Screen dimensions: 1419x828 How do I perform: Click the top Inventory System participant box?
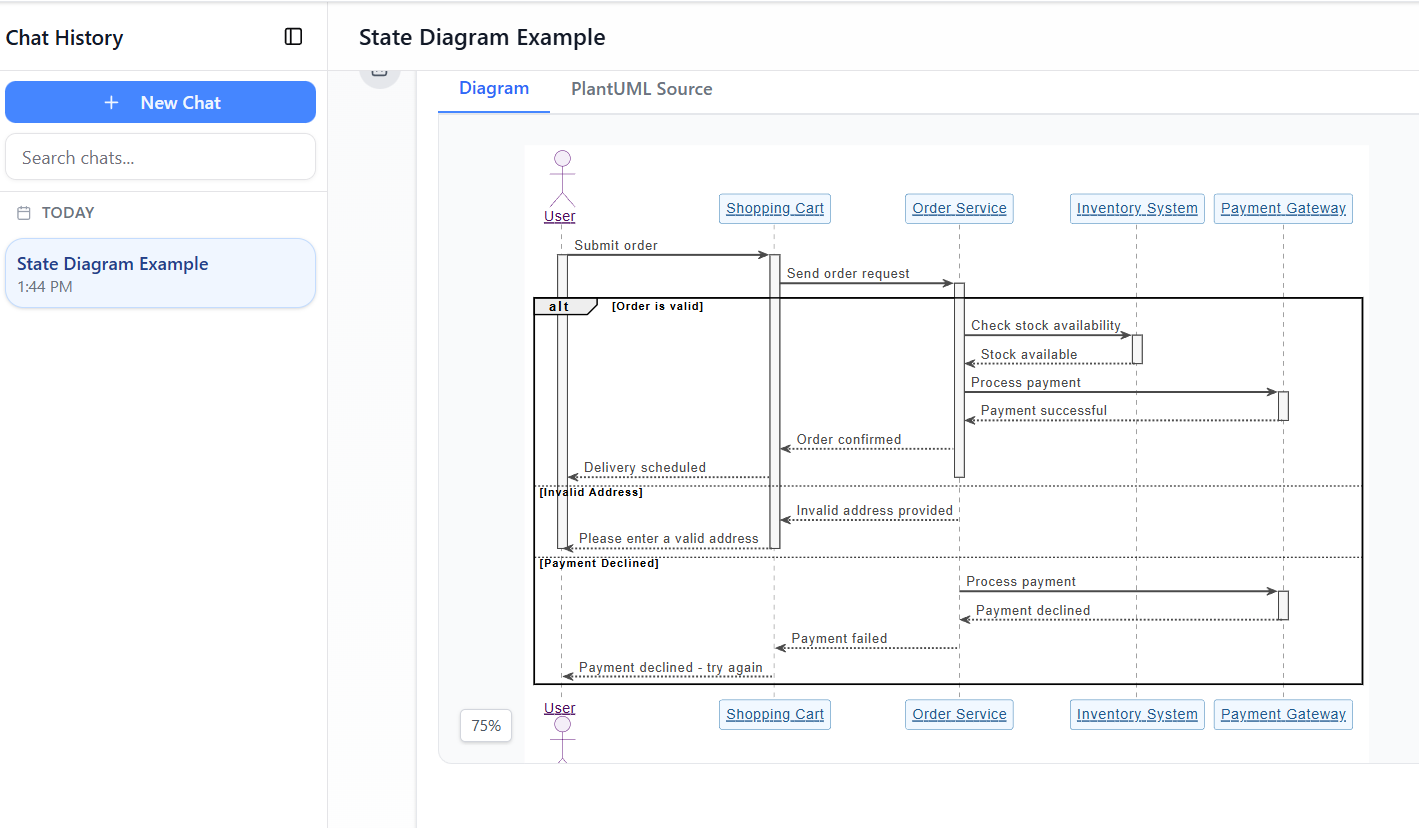[x=1137, y=209]
